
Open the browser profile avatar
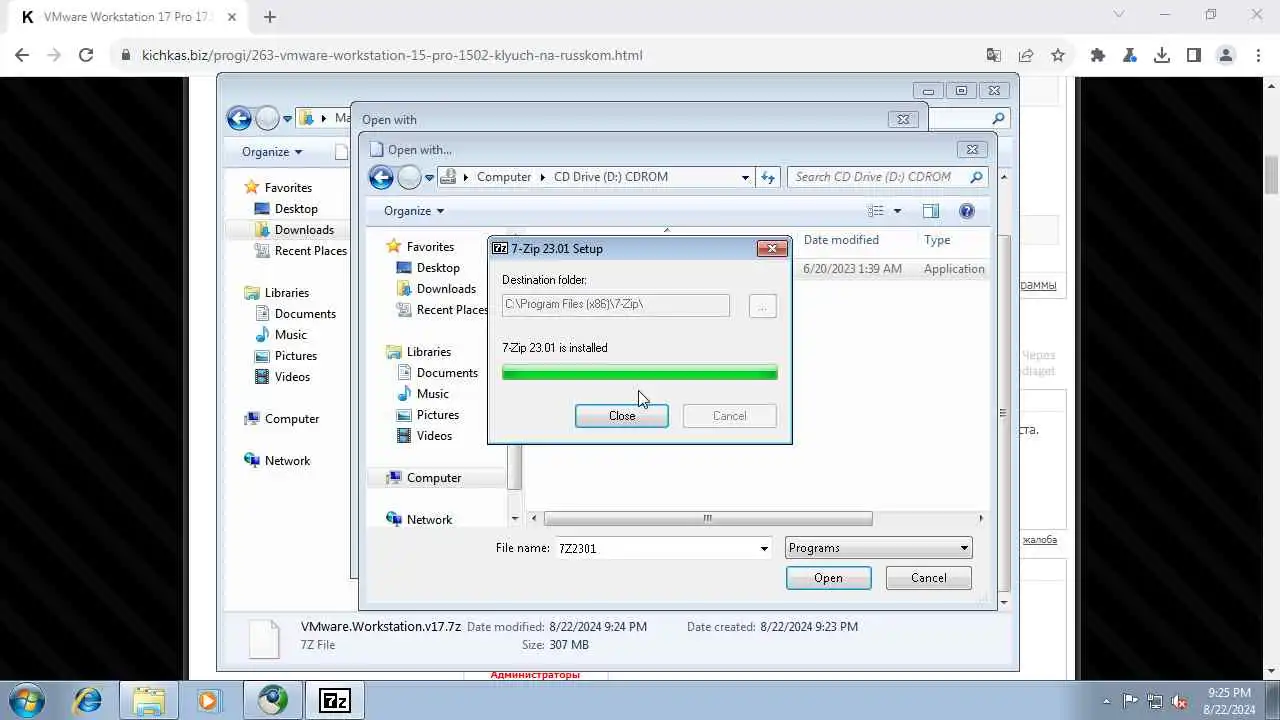point(1226,55)
